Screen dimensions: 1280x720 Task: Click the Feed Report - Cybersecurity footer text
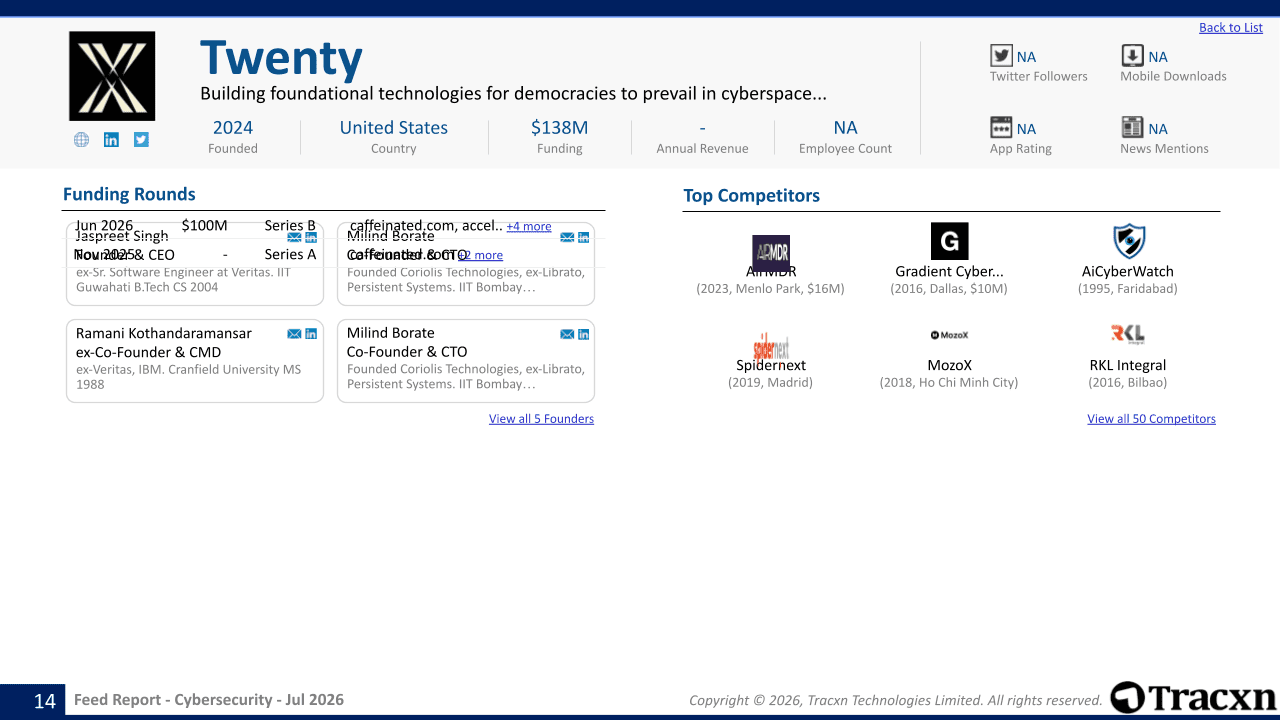tap(209, 700)
